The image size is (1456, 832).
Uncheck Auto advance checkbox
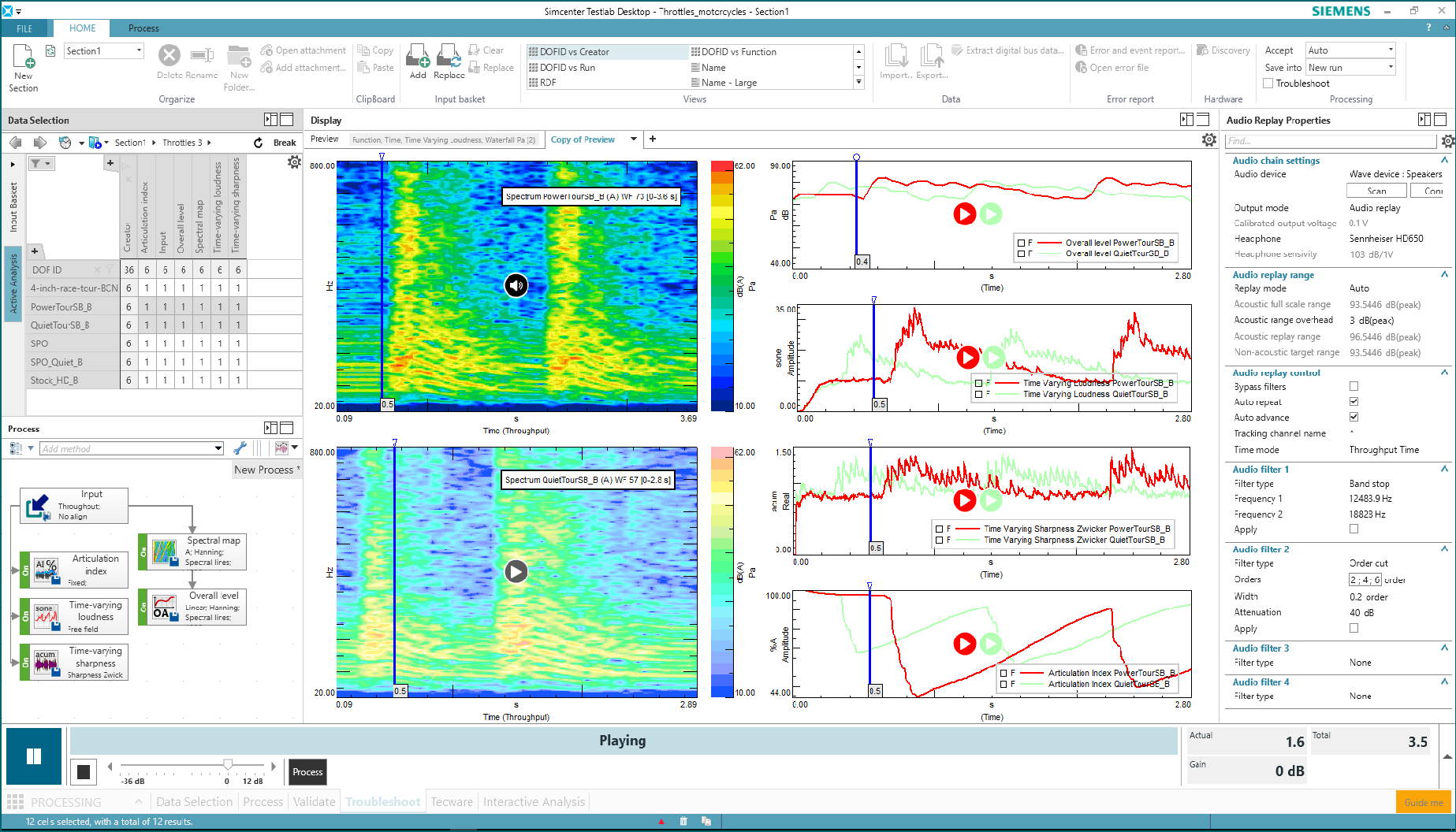(x=1354, y=417)
